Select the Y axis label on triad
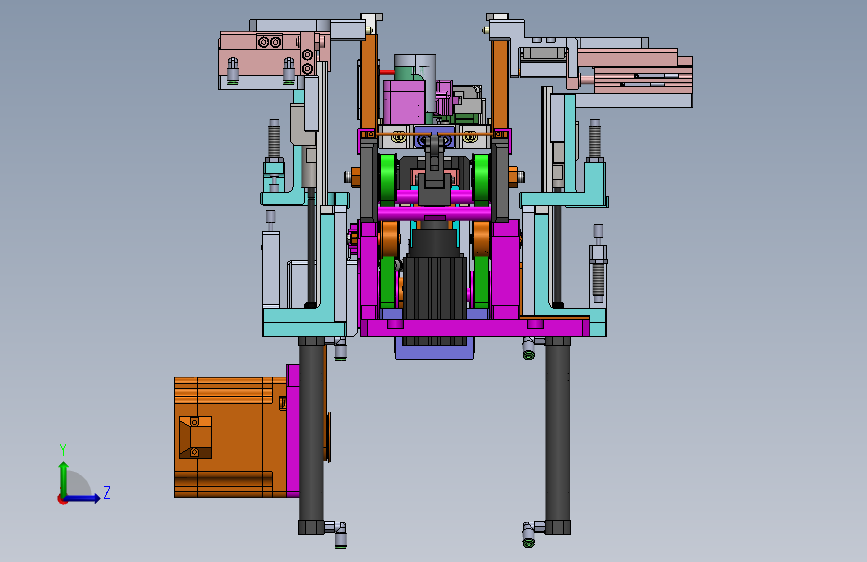867x562 pixels. point(63,450)
